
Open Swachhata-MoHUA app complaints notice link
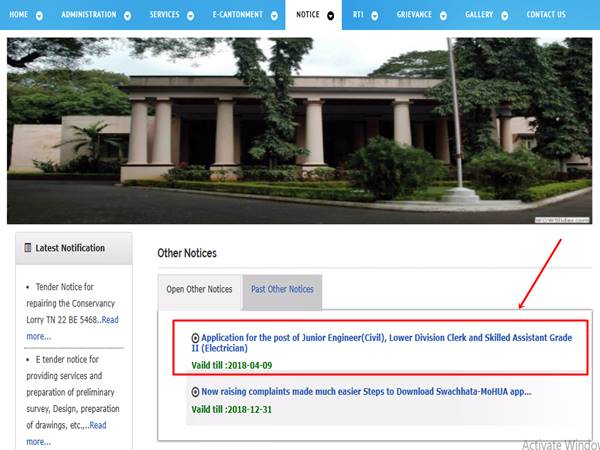point(366,392)
